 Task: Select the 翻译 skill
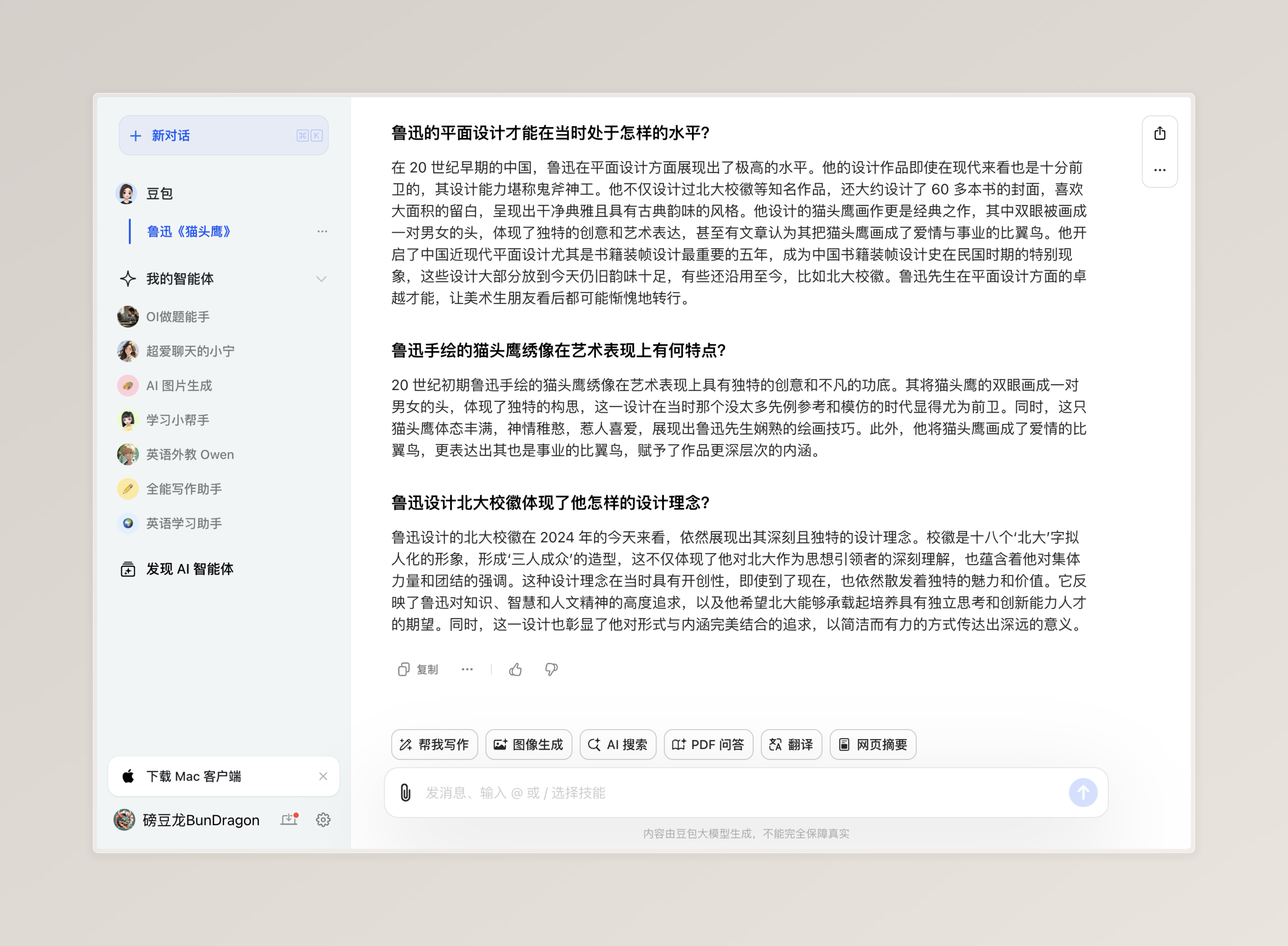(x=792, y=744)
